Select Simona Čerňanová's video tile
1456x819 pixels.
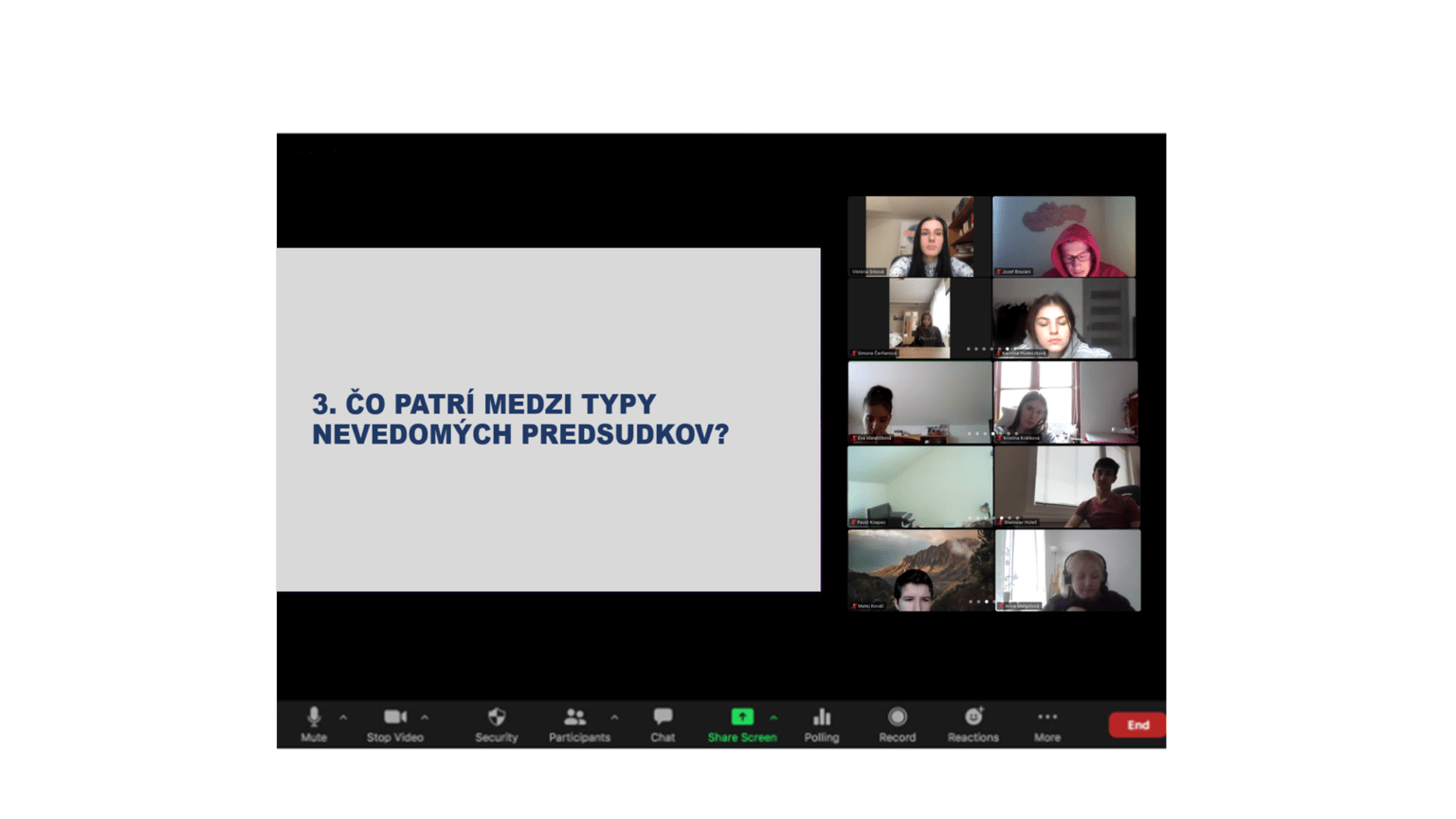pos(919,318)
